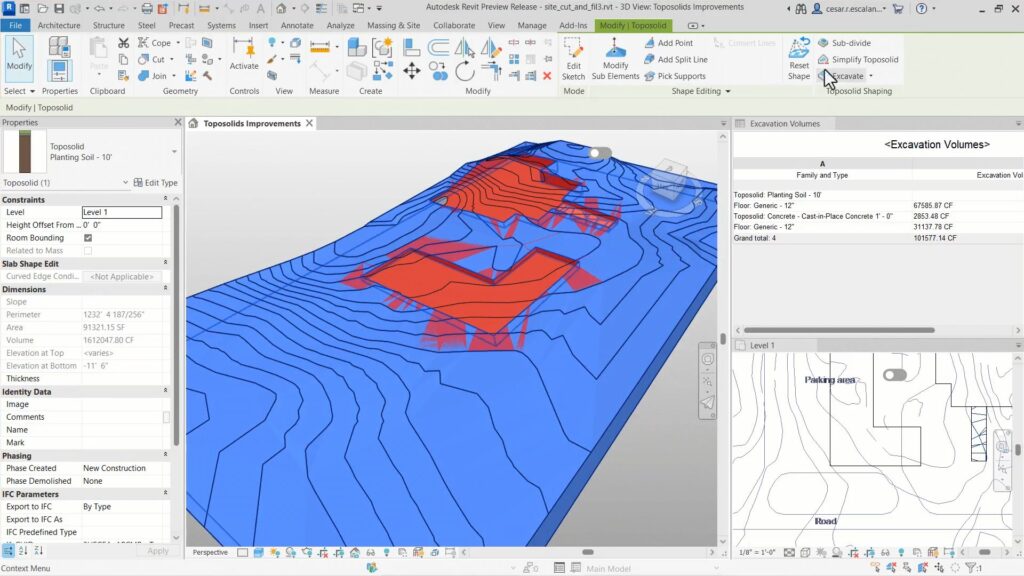Open the Massing & Site ribbon tab

394,25
